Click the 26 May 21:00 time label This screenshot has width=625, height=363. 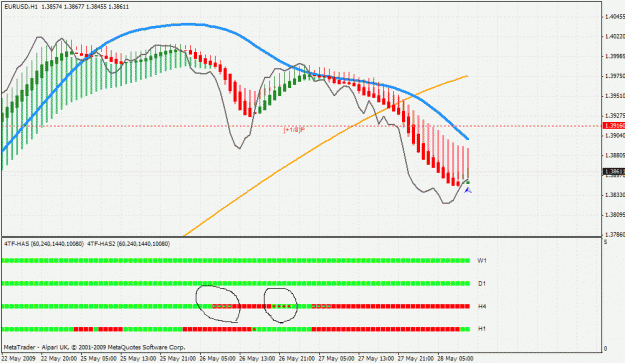pos(297,358)
